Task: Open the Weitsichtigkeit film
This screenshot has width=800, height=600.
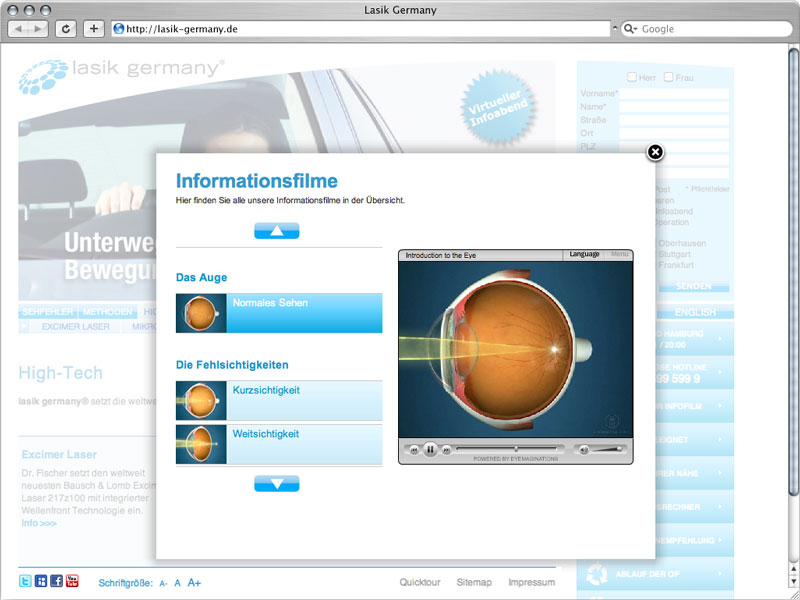Action: point(279,444)
